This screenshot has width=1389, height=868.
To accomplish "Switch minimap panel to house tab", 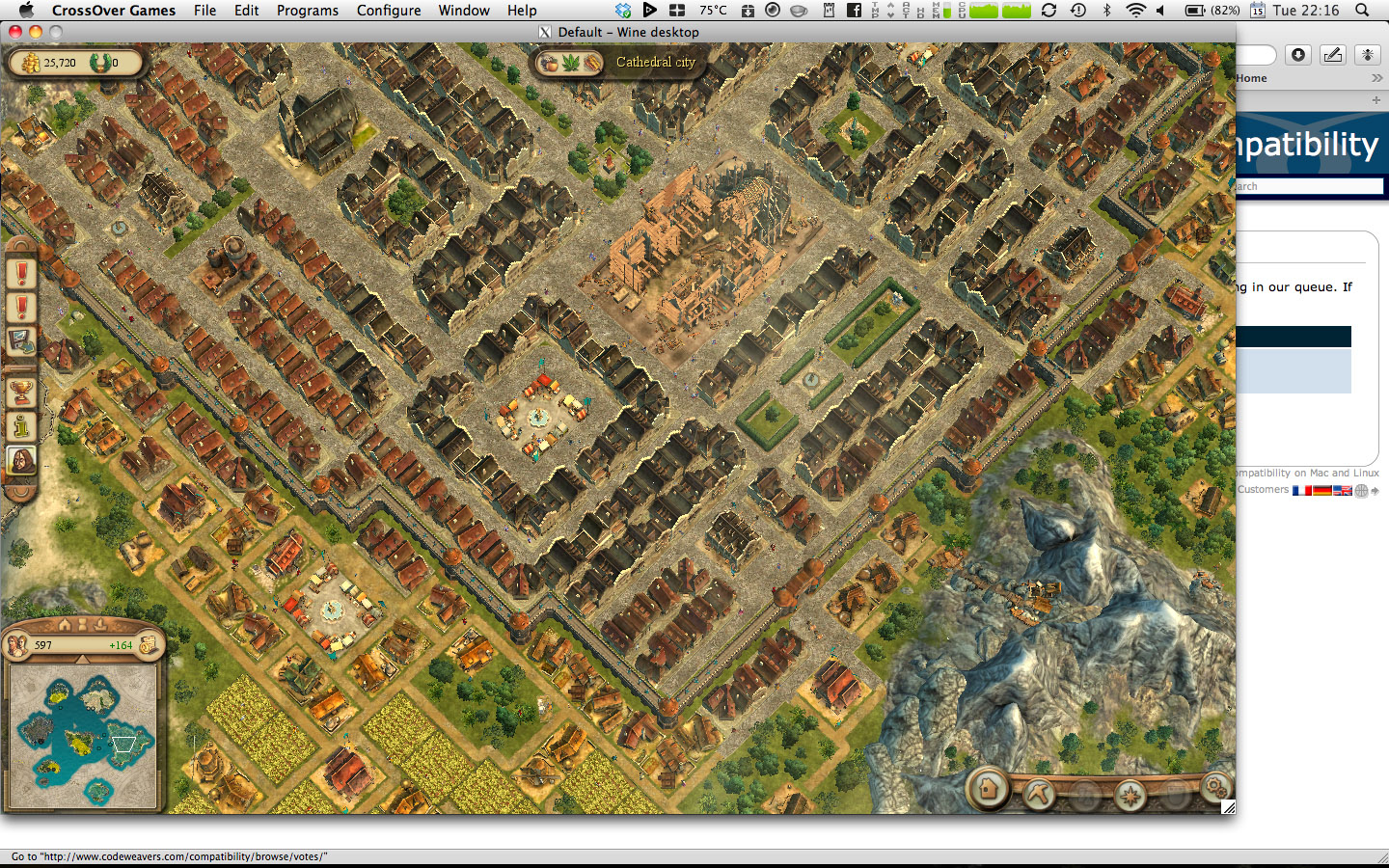I will (64, 625).
